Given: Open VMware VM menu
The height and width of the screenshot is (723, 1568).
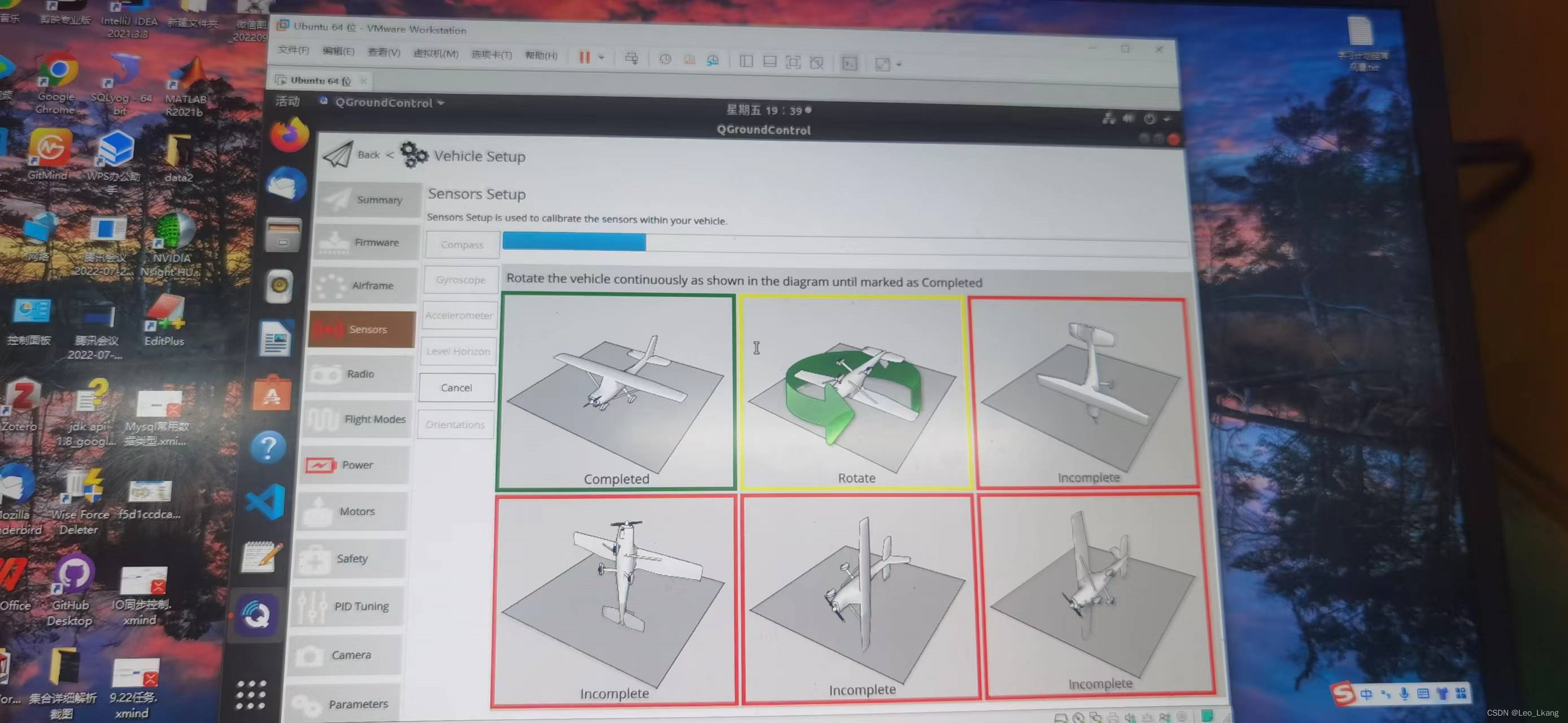Looking at the screenshot, I should pos(436,54).
